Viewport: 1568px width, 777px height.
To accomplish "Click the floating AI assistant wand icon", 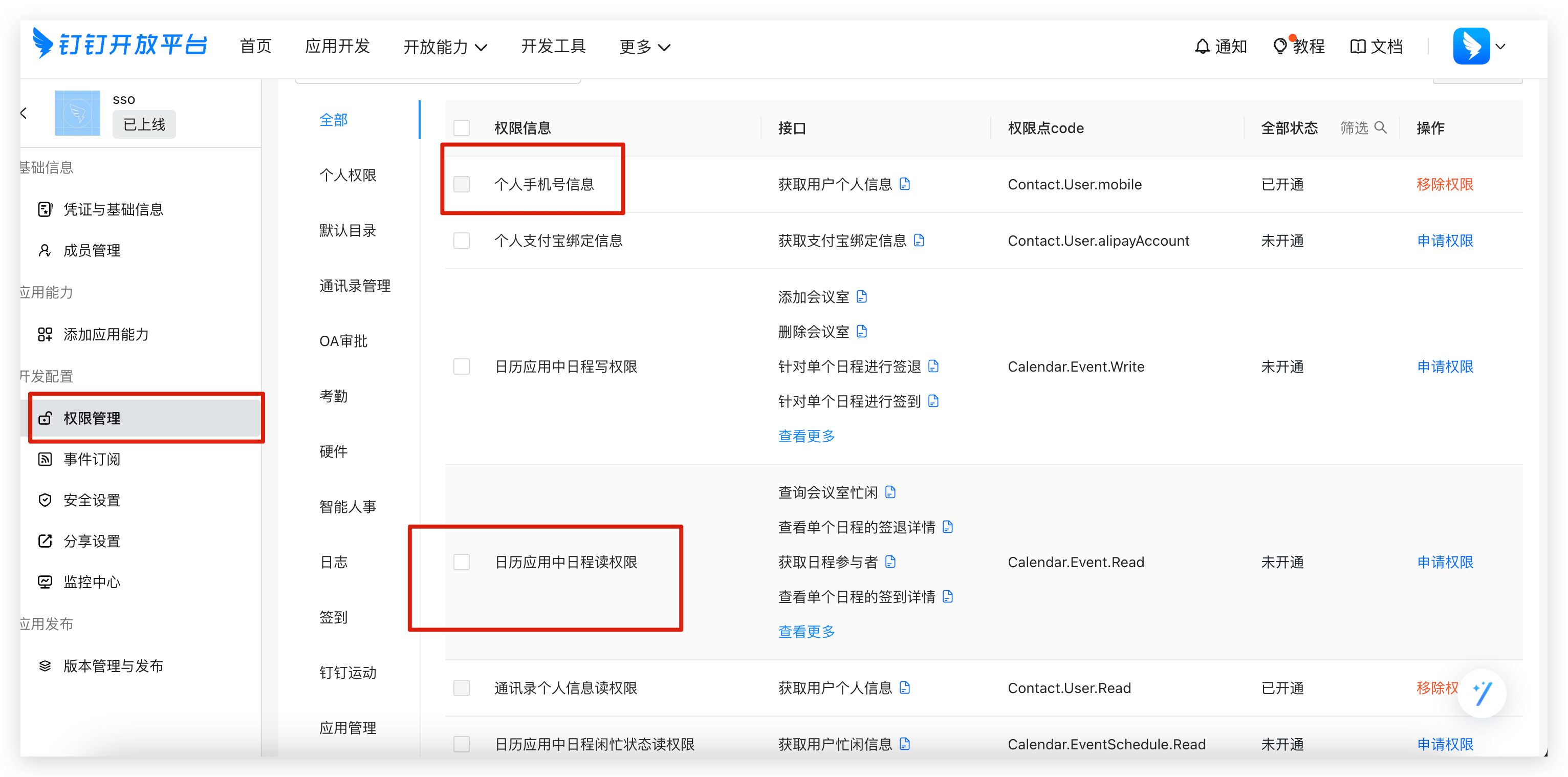I will point(1482,694).
